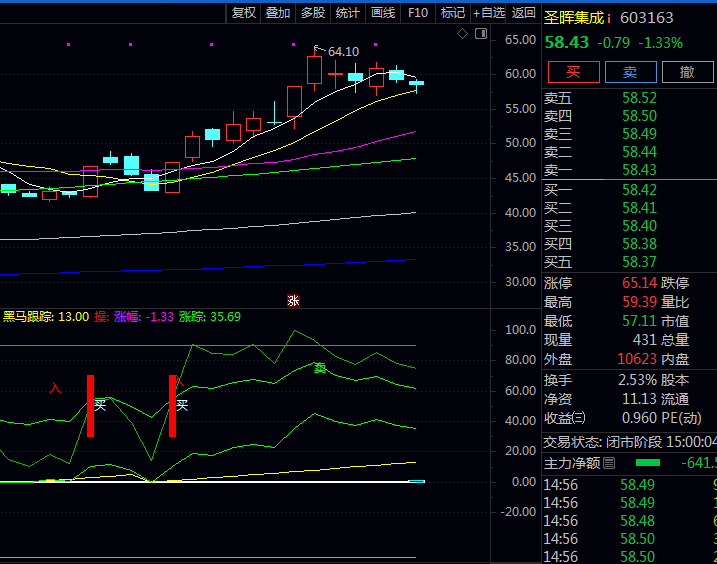The height and width of the screenshot is (564, 717).
Task: Click the red 买 buy button
Action: [573, 72]
